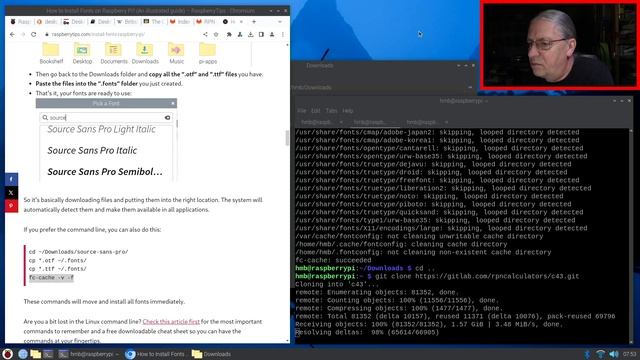Share article on Pinterest
Image resolution: width=640 pixels, height=360 pixels.
pos(11,206)
